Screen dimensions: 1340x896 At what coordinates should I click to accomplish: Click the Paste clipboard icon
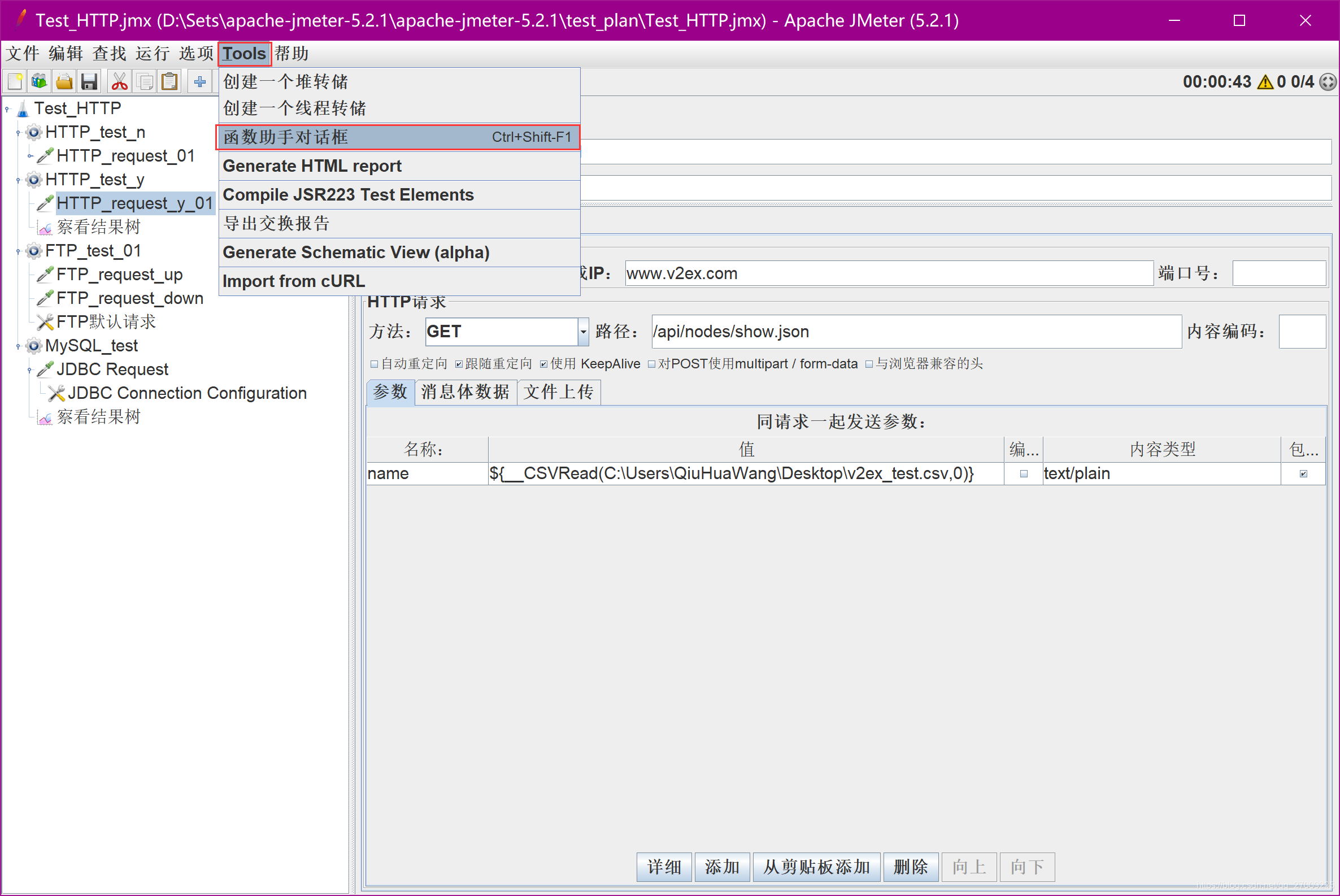click(x=169, y=82)
